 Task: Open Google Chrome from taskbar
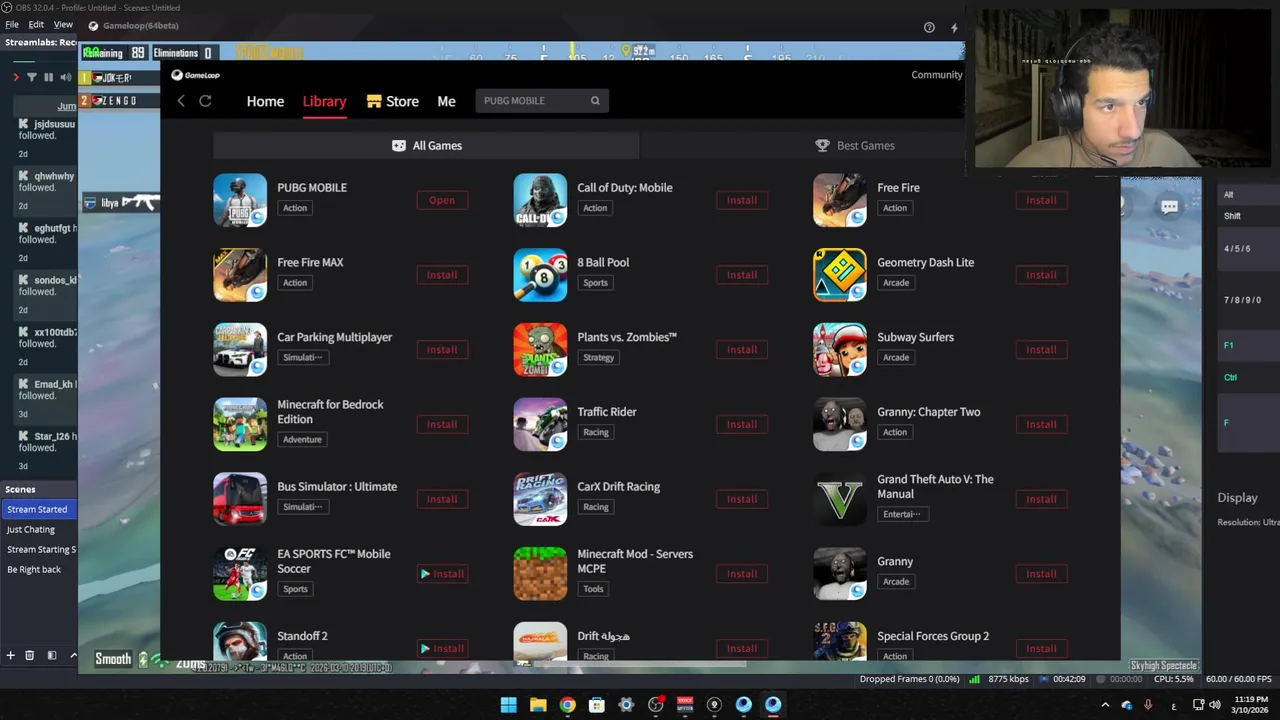[567, 705]
